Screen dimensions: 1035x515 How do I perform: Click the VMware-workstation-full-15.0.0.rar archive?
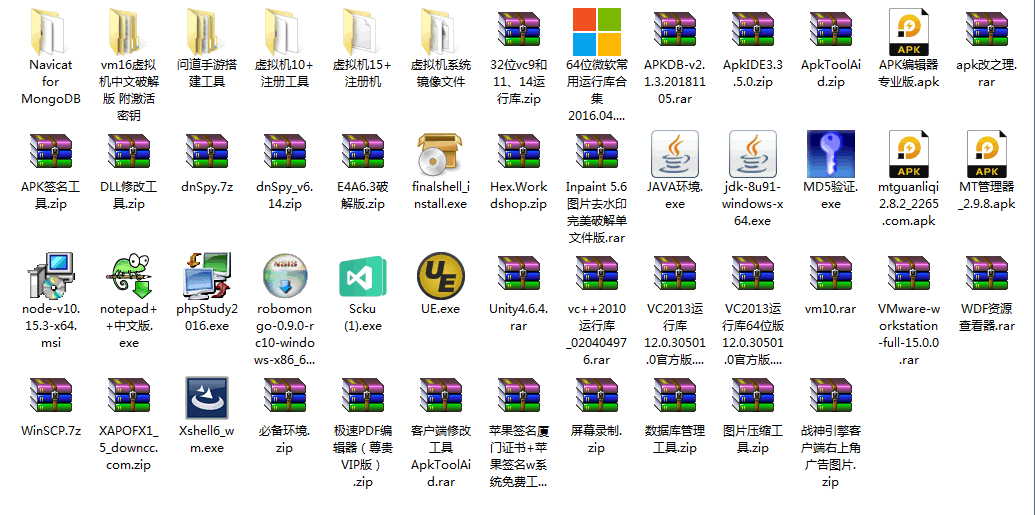click(909, 277)
